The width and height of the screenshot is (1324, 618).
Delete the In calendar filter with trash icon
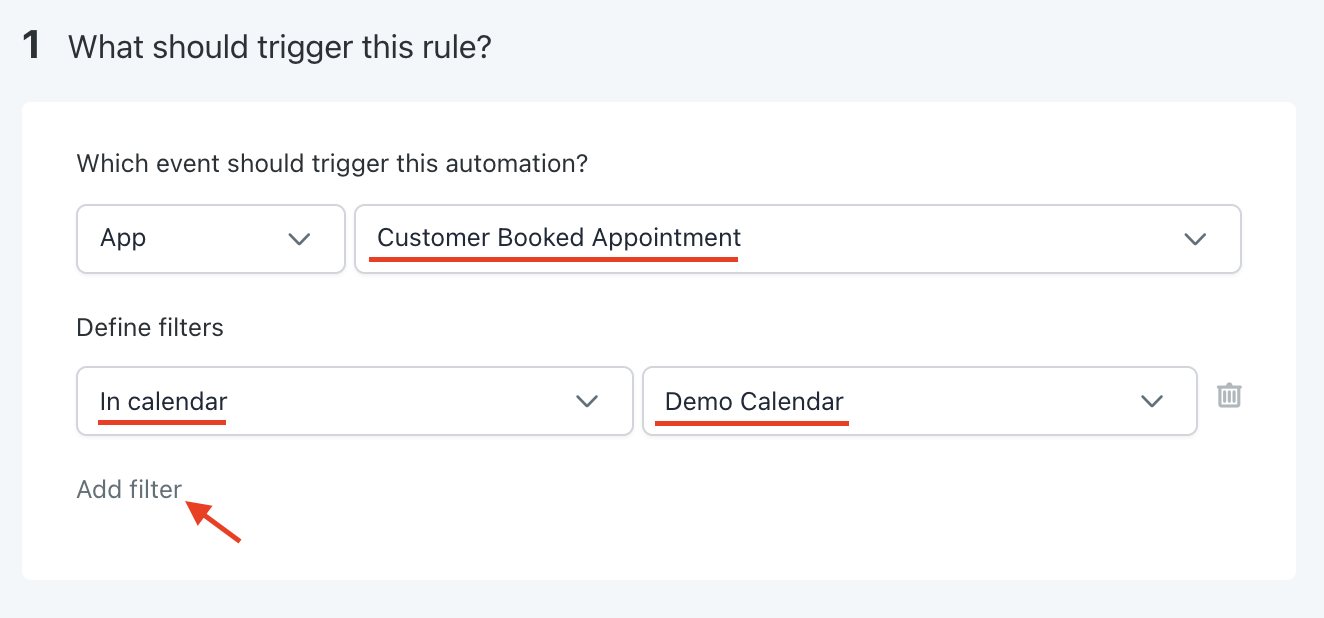[1229, 396]
